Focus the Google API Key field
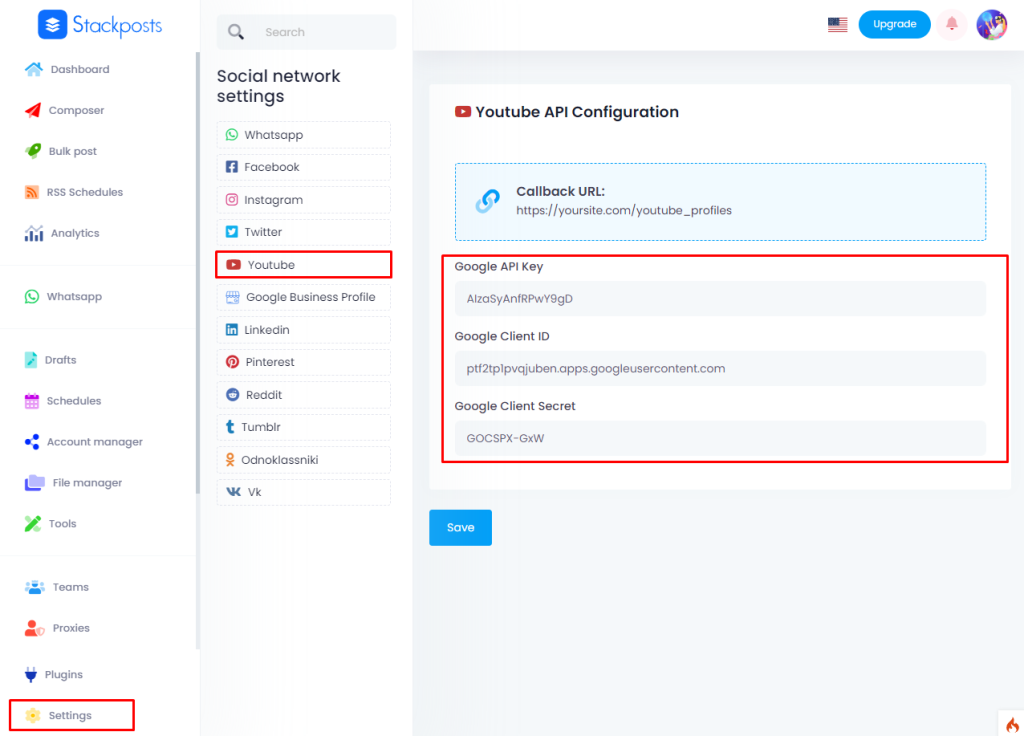This screenshot has width=1024, height=736. (720, 298)
